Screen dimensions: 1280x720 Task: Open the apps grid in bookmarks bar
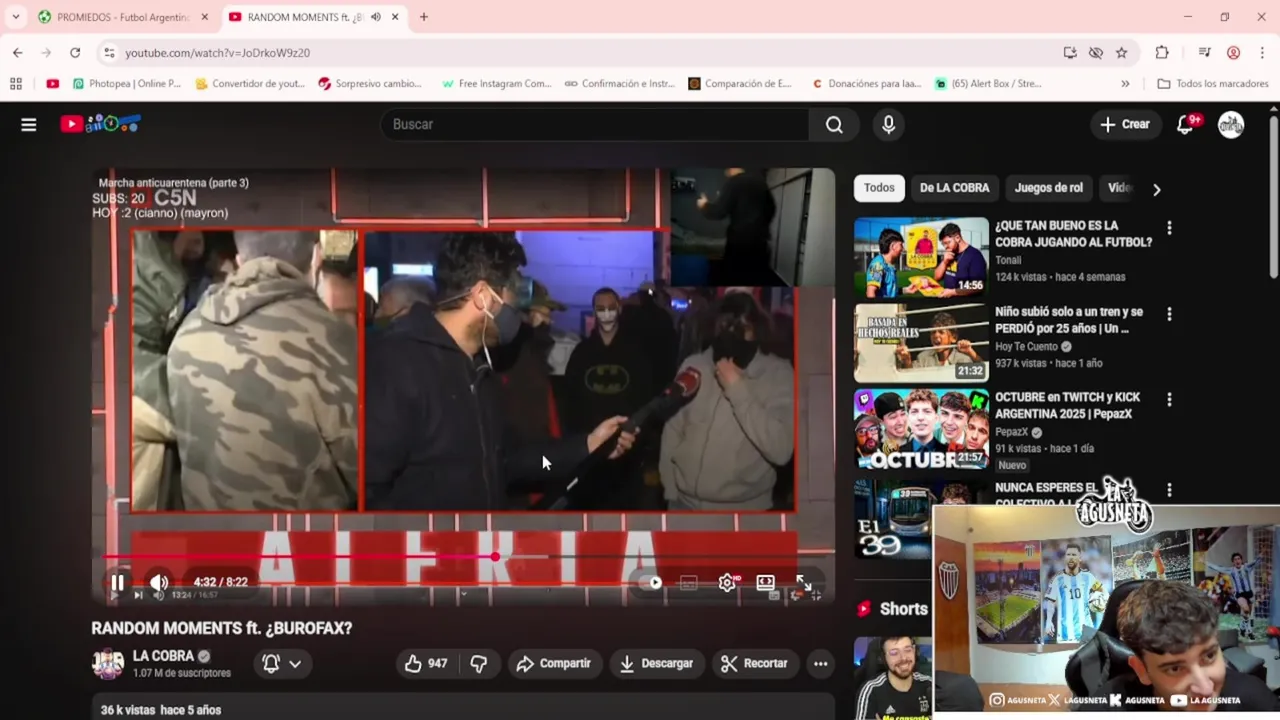16,84
